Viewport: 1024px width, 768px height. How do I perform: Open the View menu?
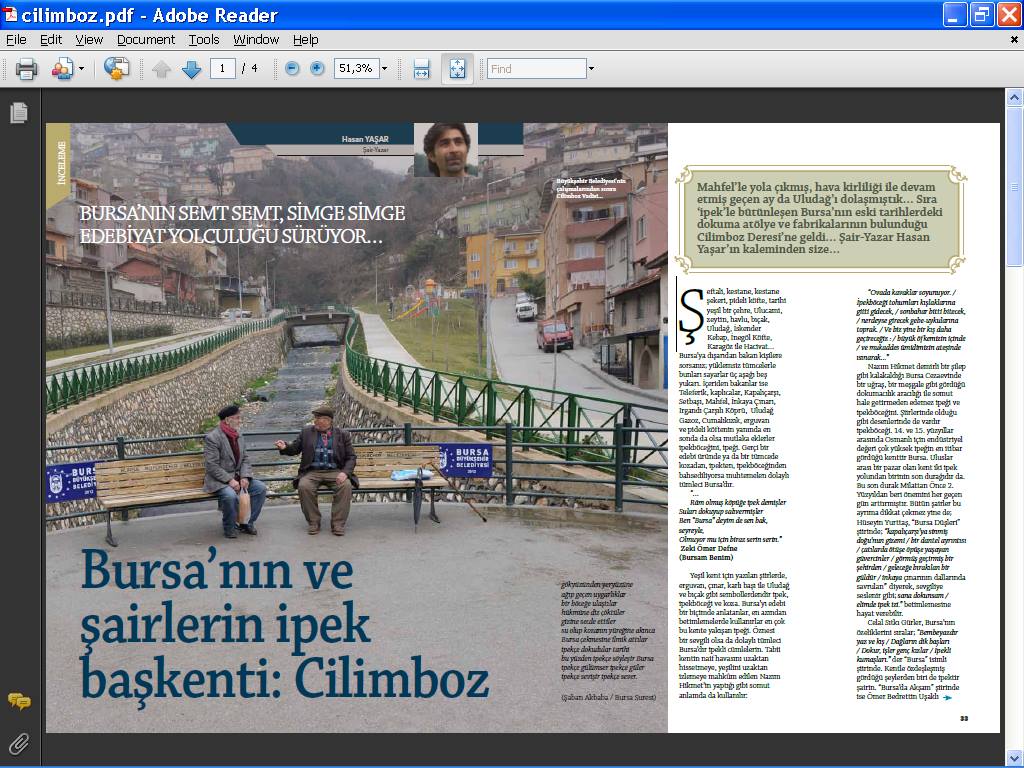[x=89, y=40]
